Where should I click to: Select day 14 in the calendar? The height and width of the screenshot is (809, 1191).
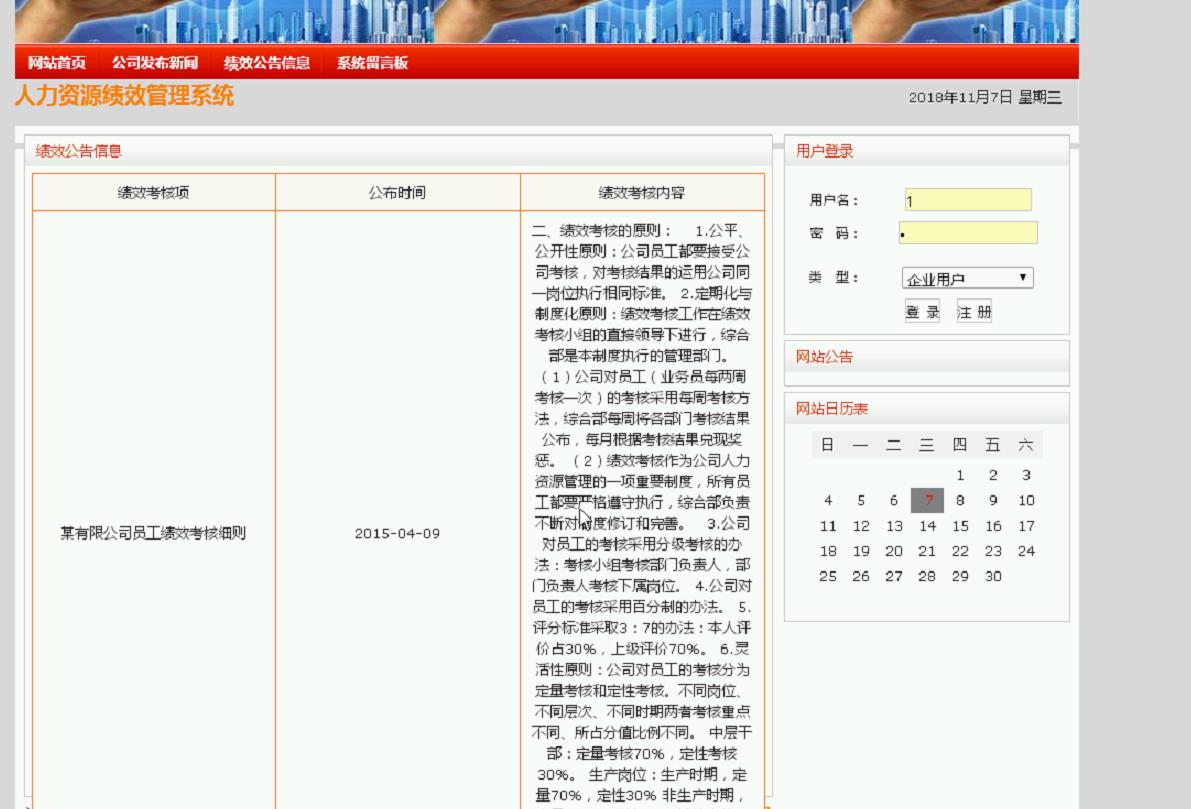click(927, 526)
